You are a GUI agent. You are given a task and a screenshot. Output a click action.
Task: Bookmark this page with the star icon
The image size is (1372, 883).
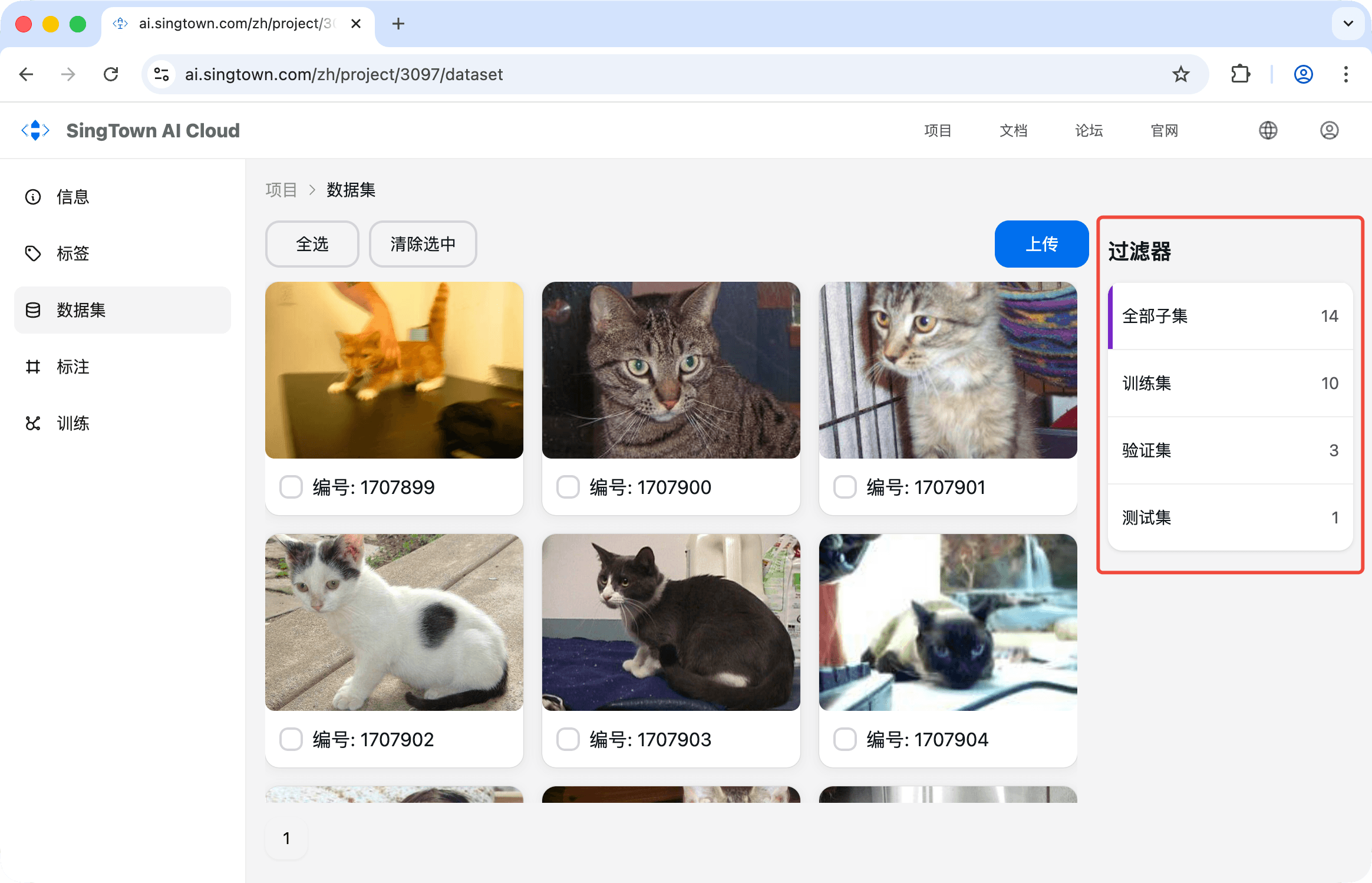[x=1180, y=74]
